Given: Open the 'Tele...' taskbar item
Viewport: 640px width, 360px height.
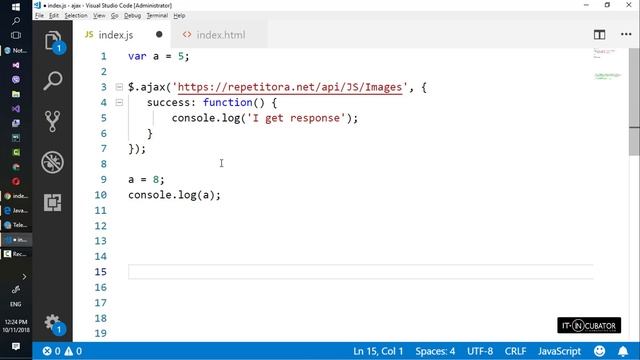Looking at the screenshot, I should tap(16, 225).
